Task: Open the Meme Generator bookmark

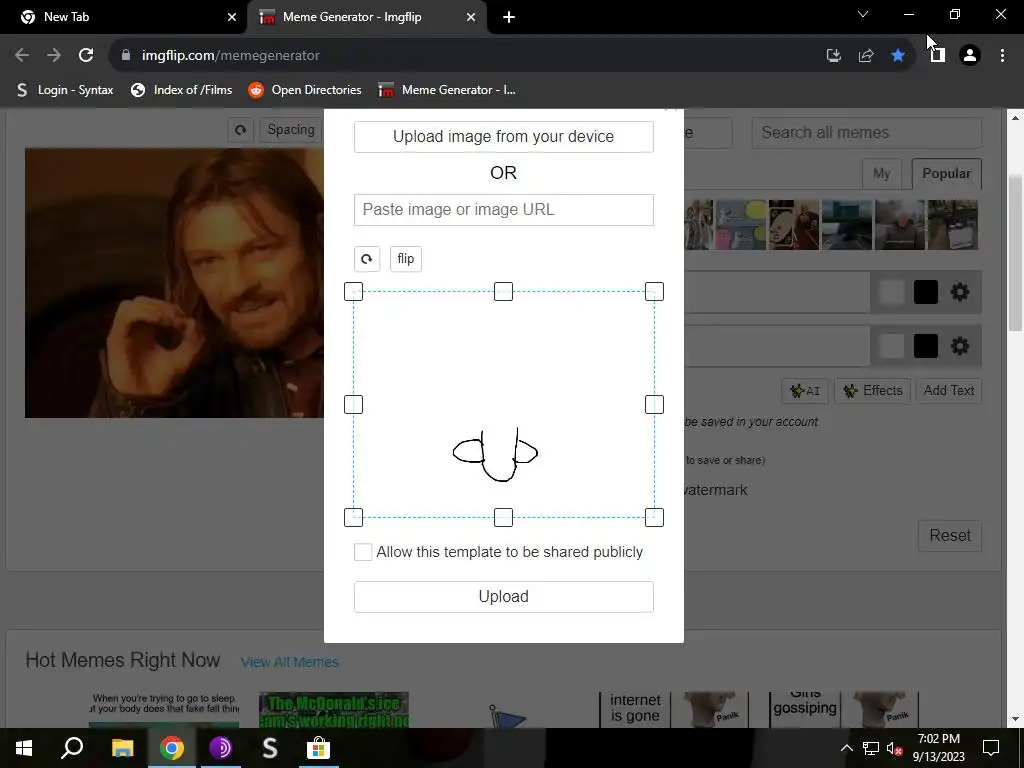Action: pos(447,90)
